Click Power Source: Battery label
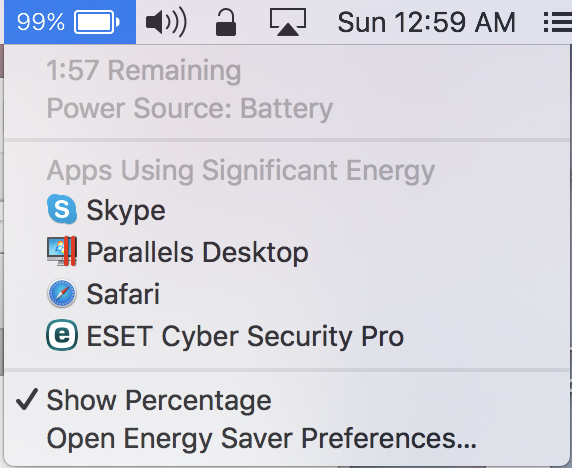The height and width of the screenshot is (468, 572). (190, 108)
